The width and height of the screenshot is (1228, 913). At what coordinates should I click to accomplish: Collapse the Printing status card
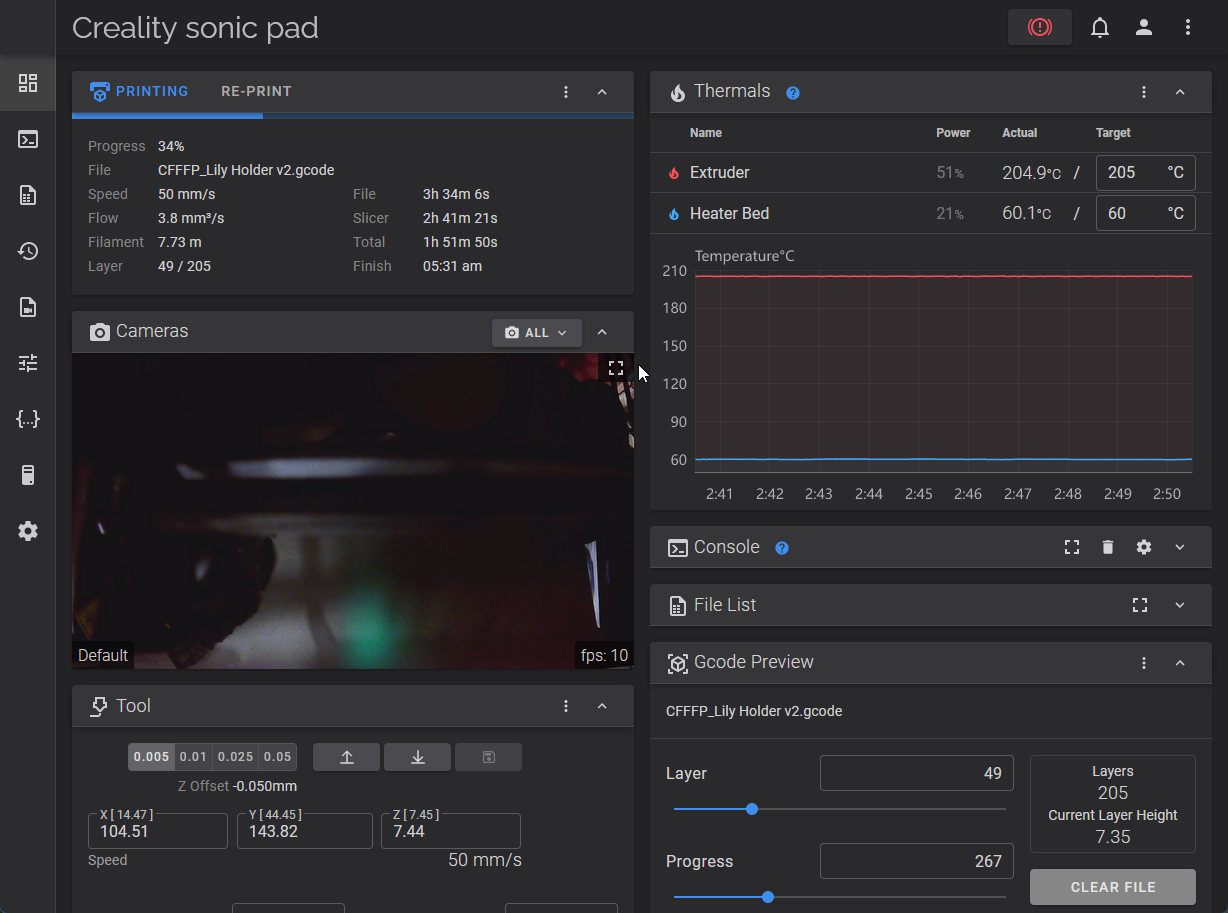[x=602, y=92]
